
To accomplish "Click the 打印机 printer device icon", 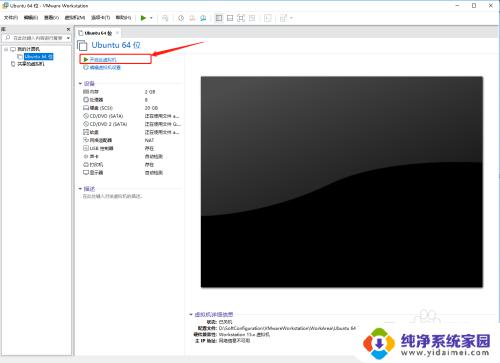I will point(86,164).
